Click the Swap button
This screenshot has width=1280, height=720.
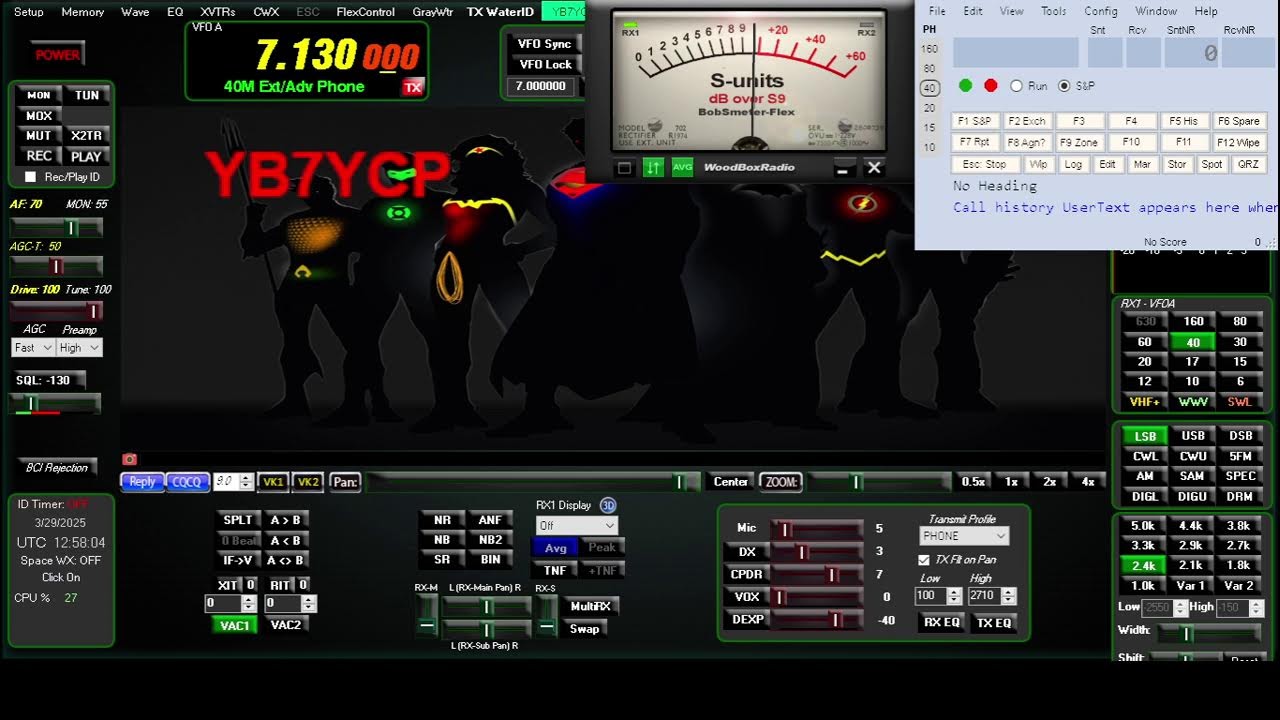click(585, 629)
